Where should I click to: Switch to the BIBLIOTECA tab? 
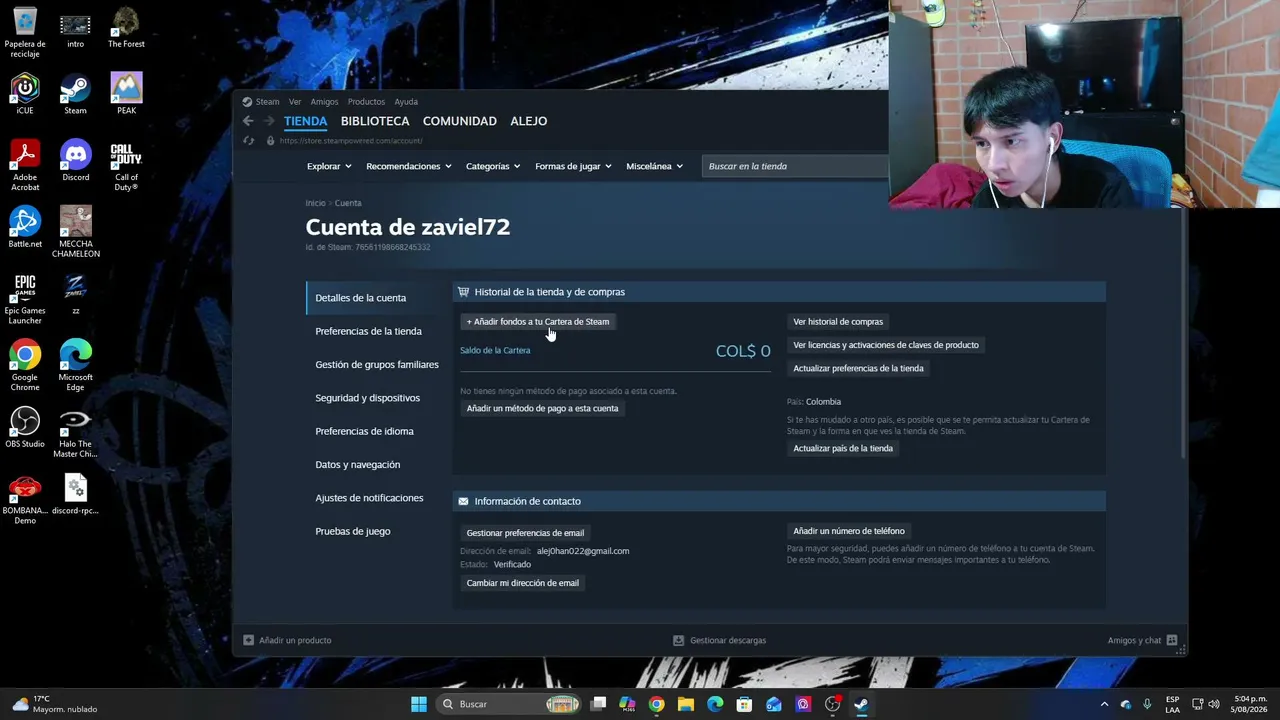click(375, 121)
